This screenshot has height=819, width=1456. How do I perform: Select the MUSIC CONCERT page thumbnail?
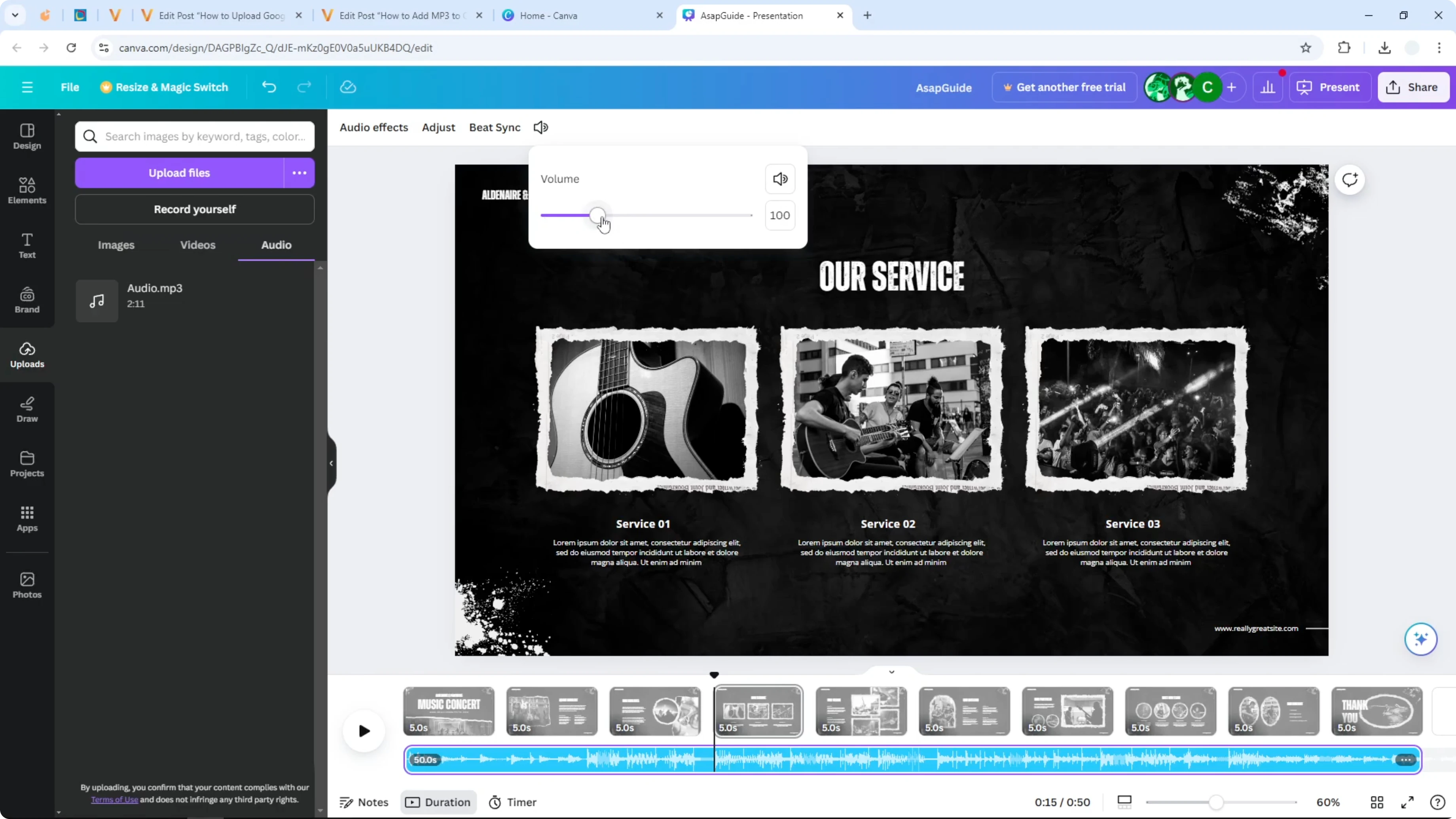click(449, 711)
